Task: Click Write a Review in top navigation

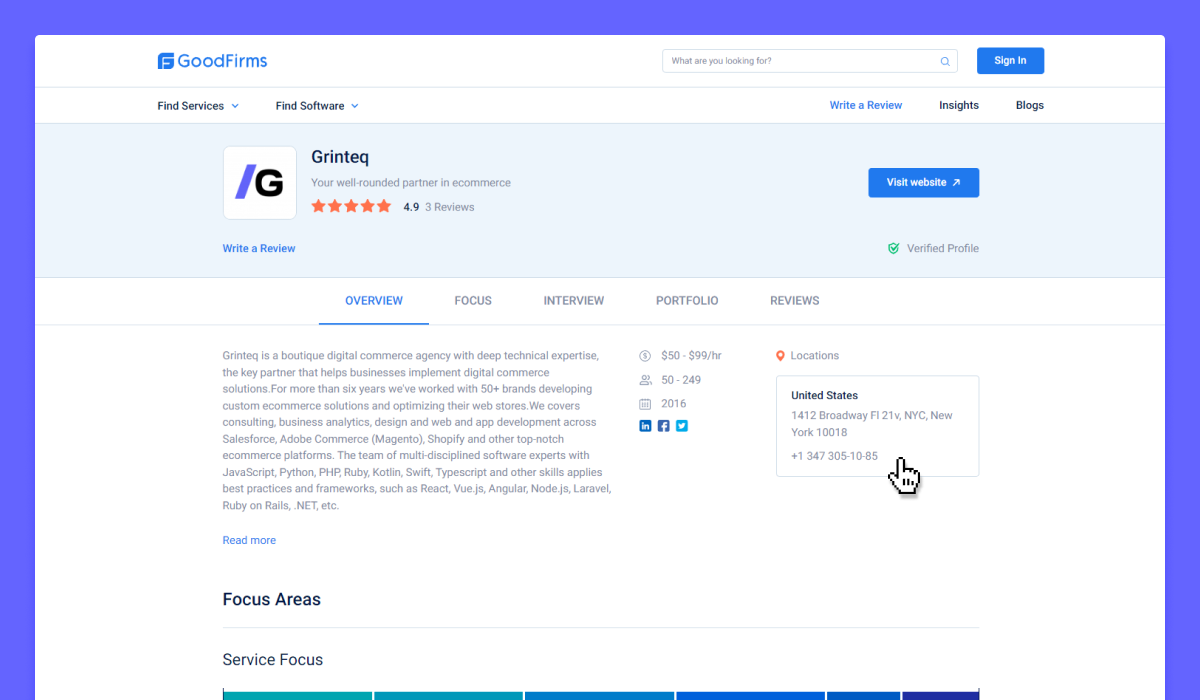Action: 866,105
